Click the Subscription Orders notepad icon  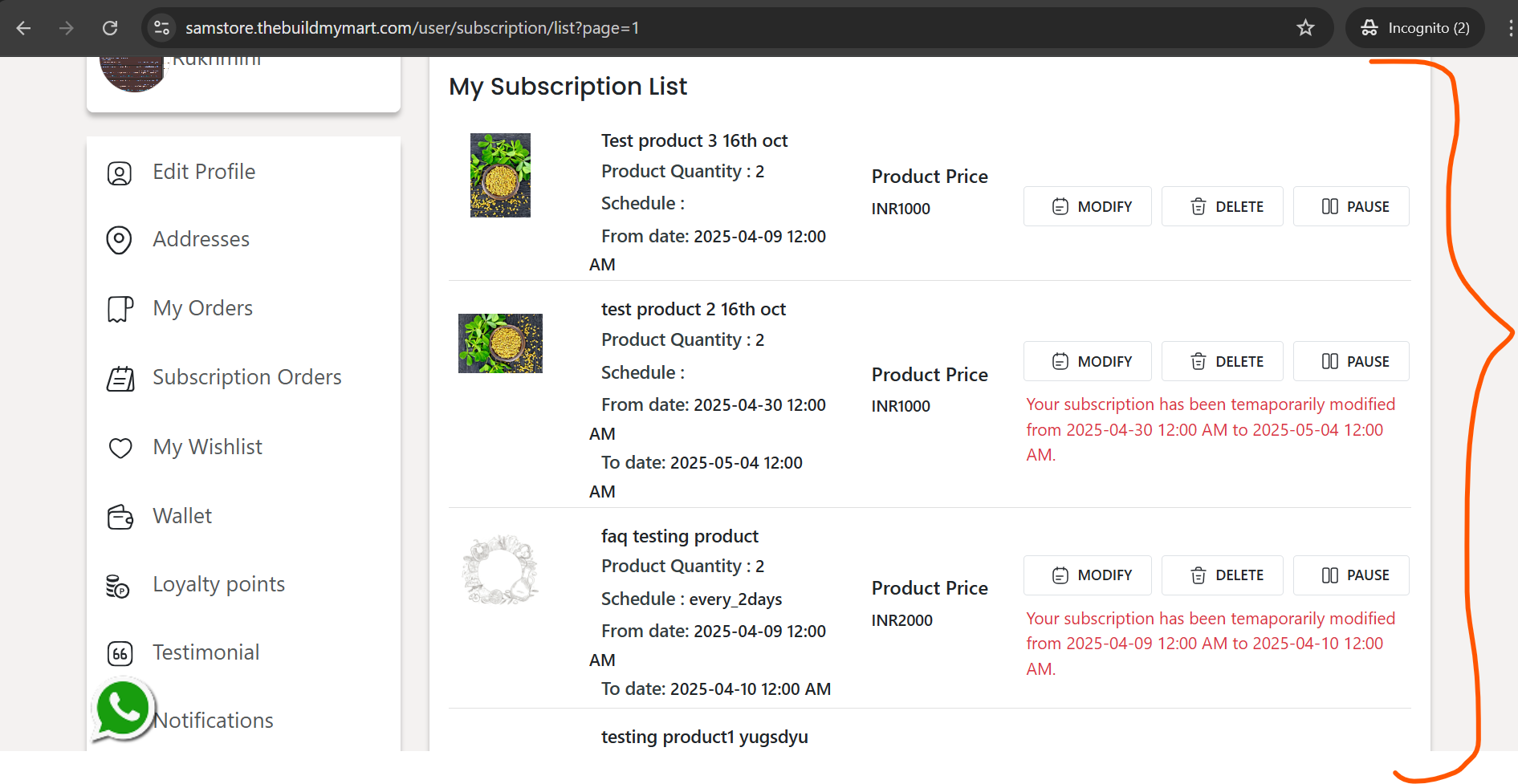[120, 379]
